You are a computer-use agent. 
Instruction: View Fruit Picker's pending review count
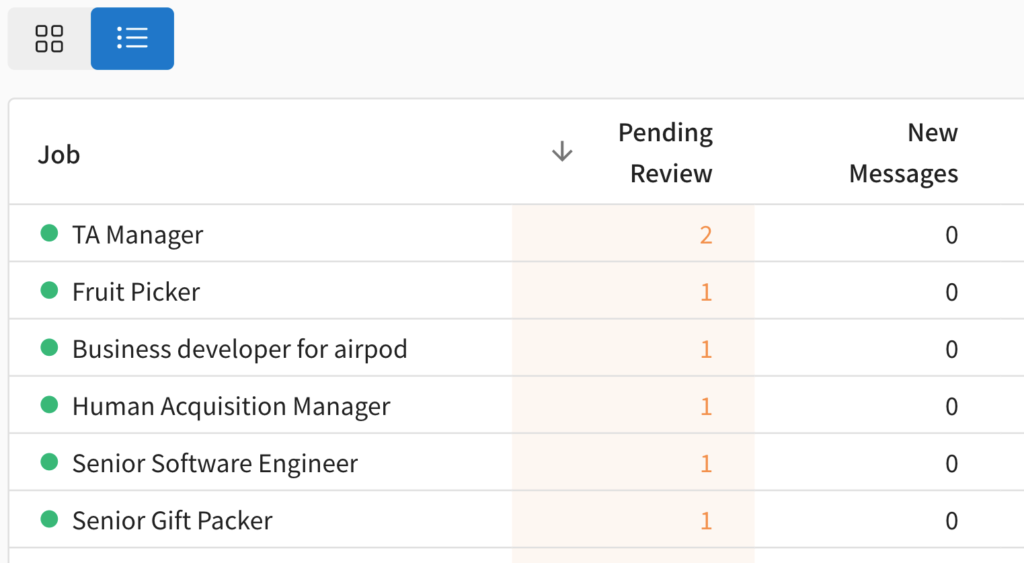706,292
